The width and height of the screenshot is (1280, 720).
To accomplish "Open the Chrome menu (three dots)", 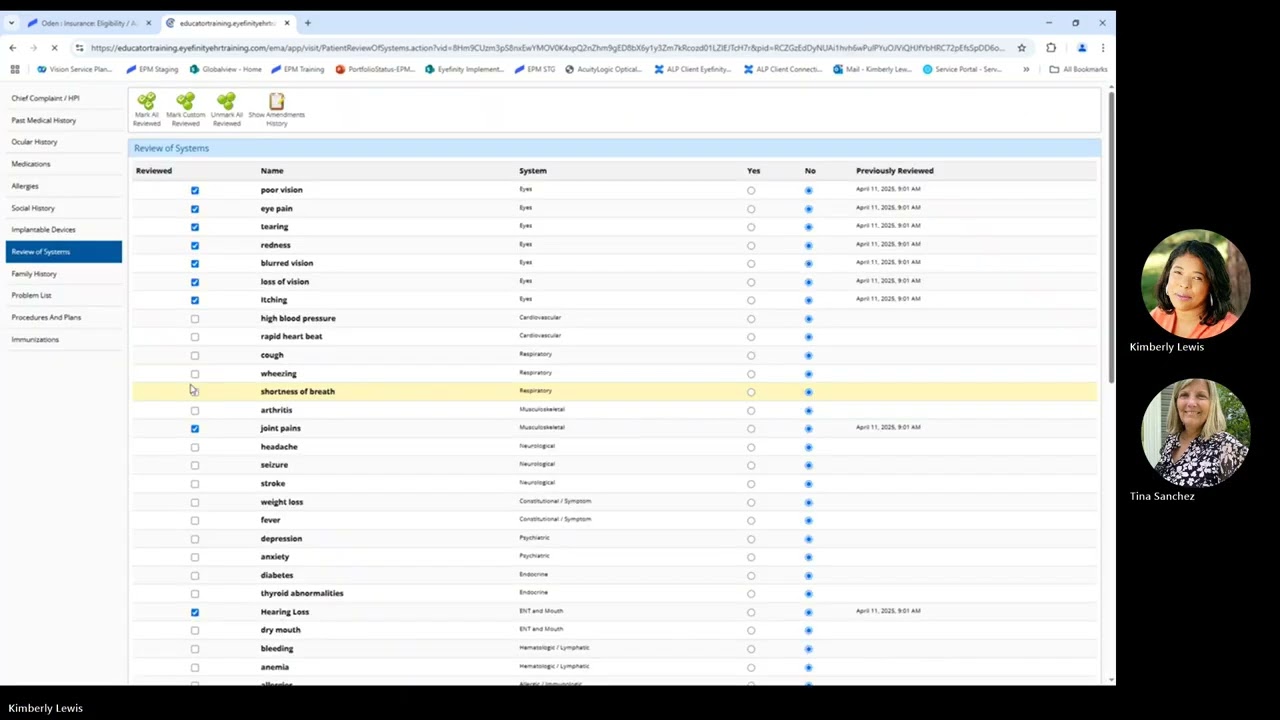I will coord(1102,48).
